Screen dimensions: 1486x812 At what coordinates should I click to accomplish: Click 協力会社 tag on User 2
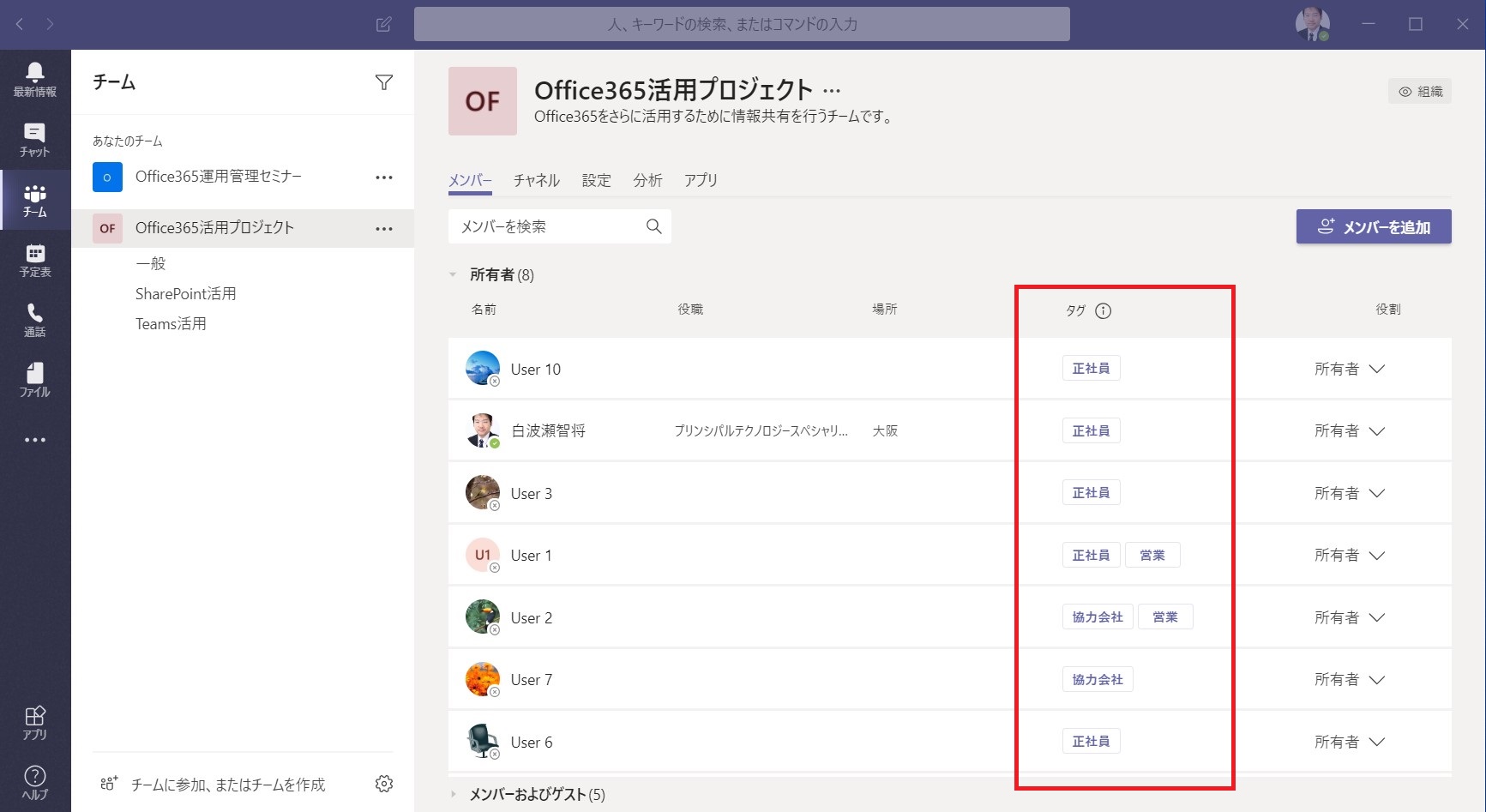1098,617
